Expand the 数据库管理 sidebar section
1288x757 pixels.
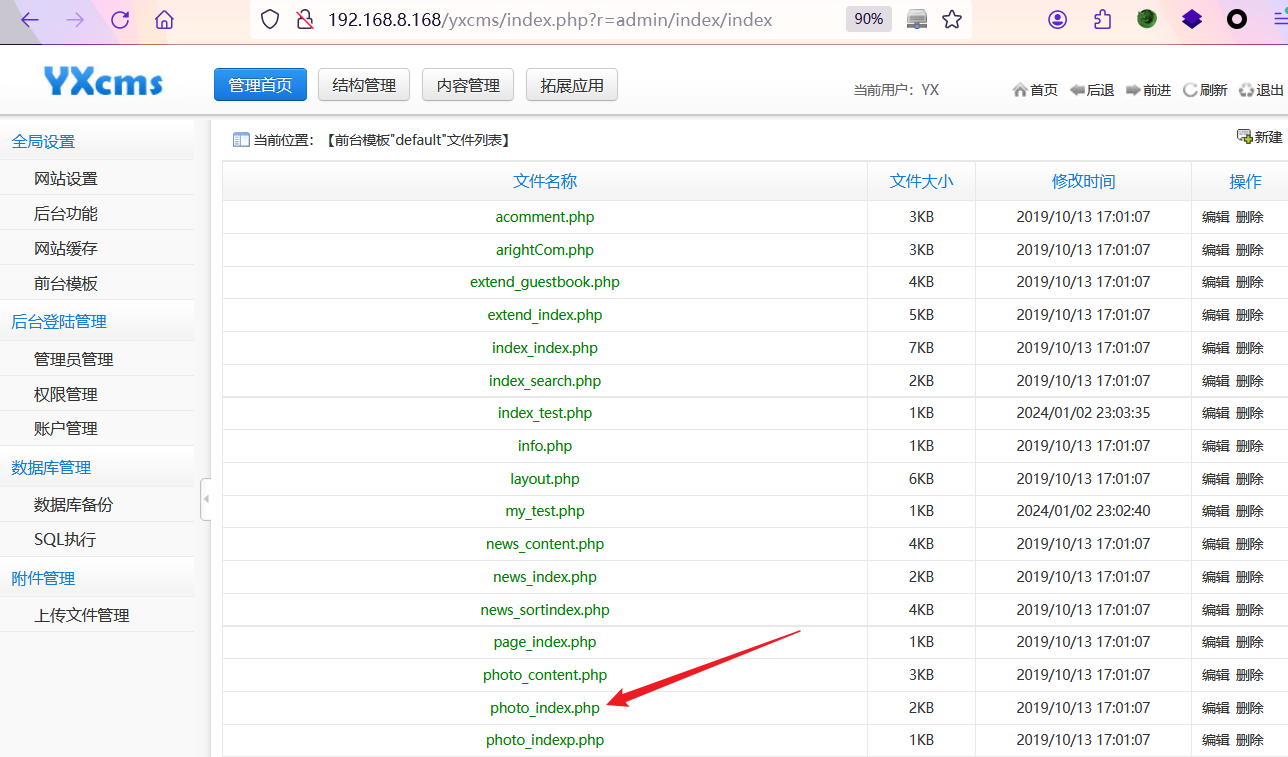[x=51, y=468]
